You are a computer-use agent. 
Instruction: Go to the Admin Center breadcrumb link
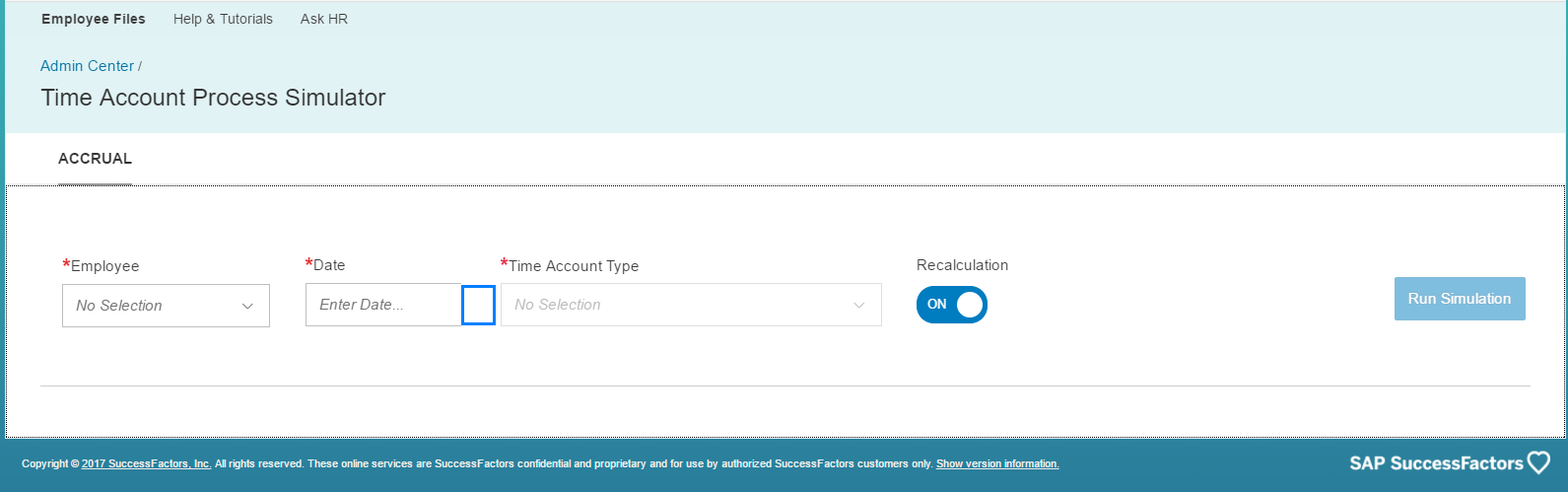click(x=87, y=66)
